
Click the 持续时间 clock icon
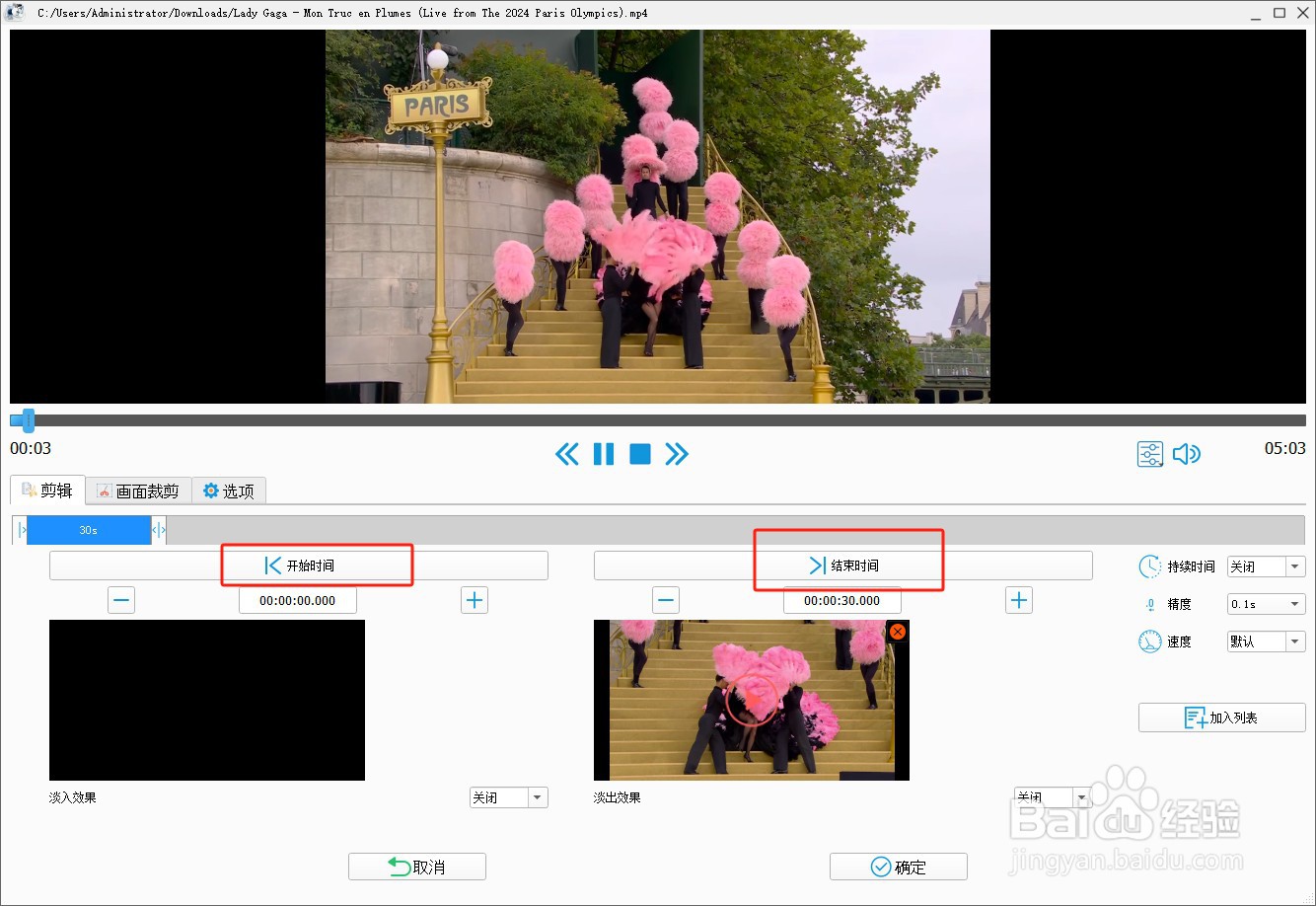pos(1149,566)
